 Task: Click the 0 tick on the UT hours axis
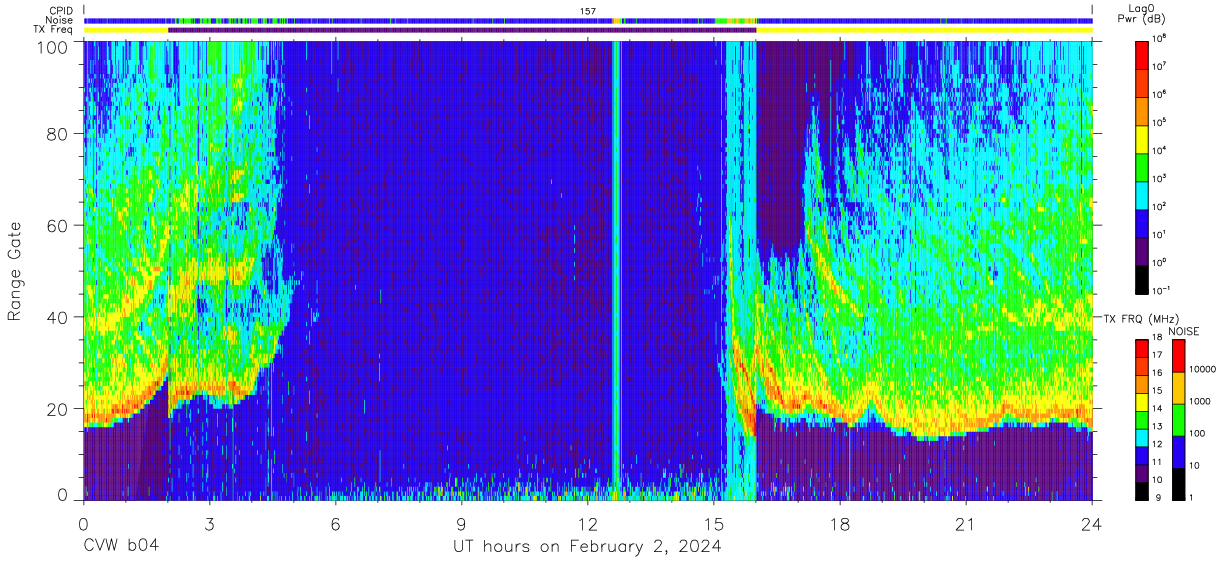pyautogui.click(x=83, y=523)
